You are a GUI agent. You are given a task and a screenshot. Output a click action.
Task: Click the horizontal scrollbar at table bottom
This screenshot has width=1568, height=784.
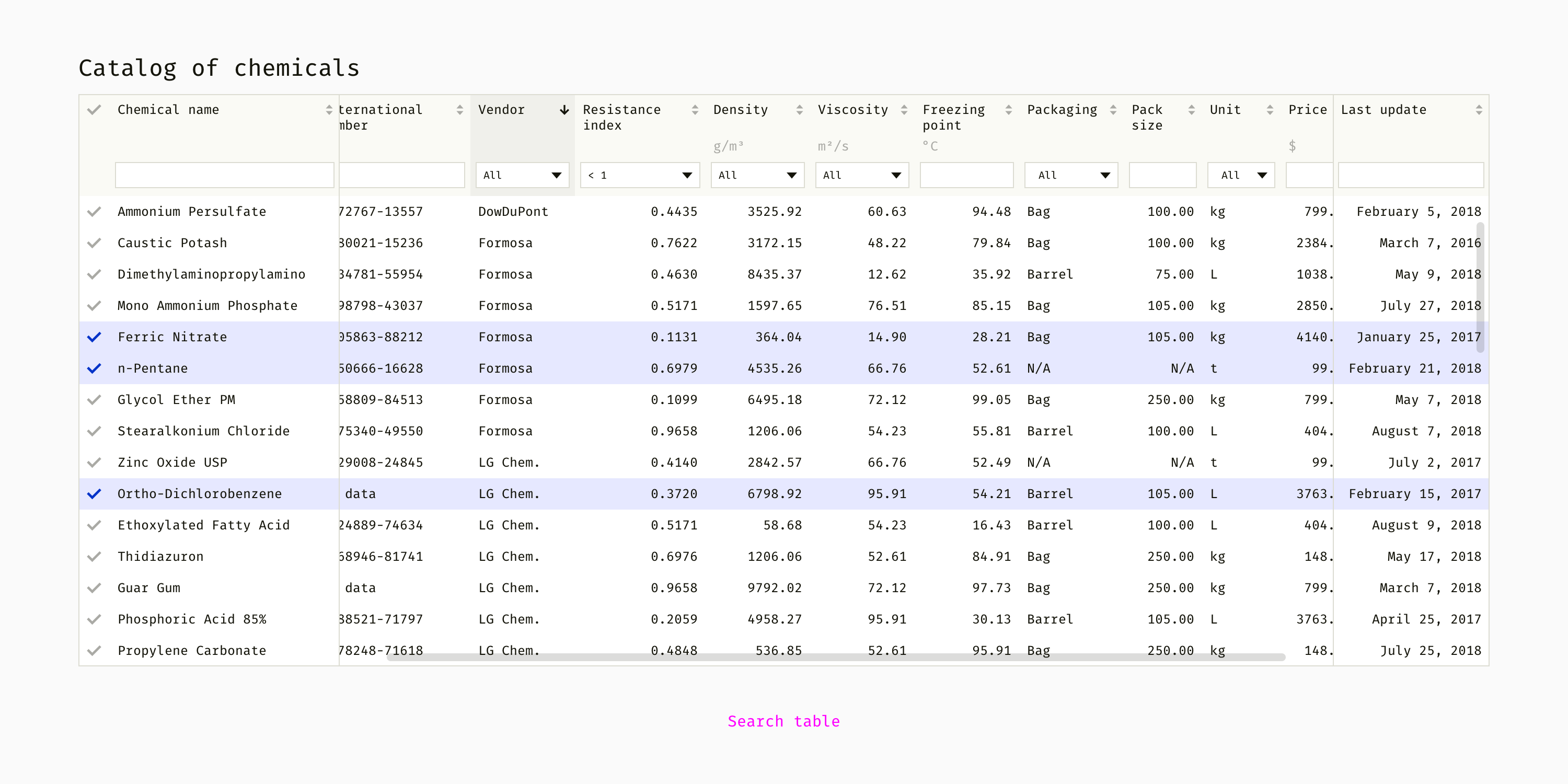tap(835, 657)
